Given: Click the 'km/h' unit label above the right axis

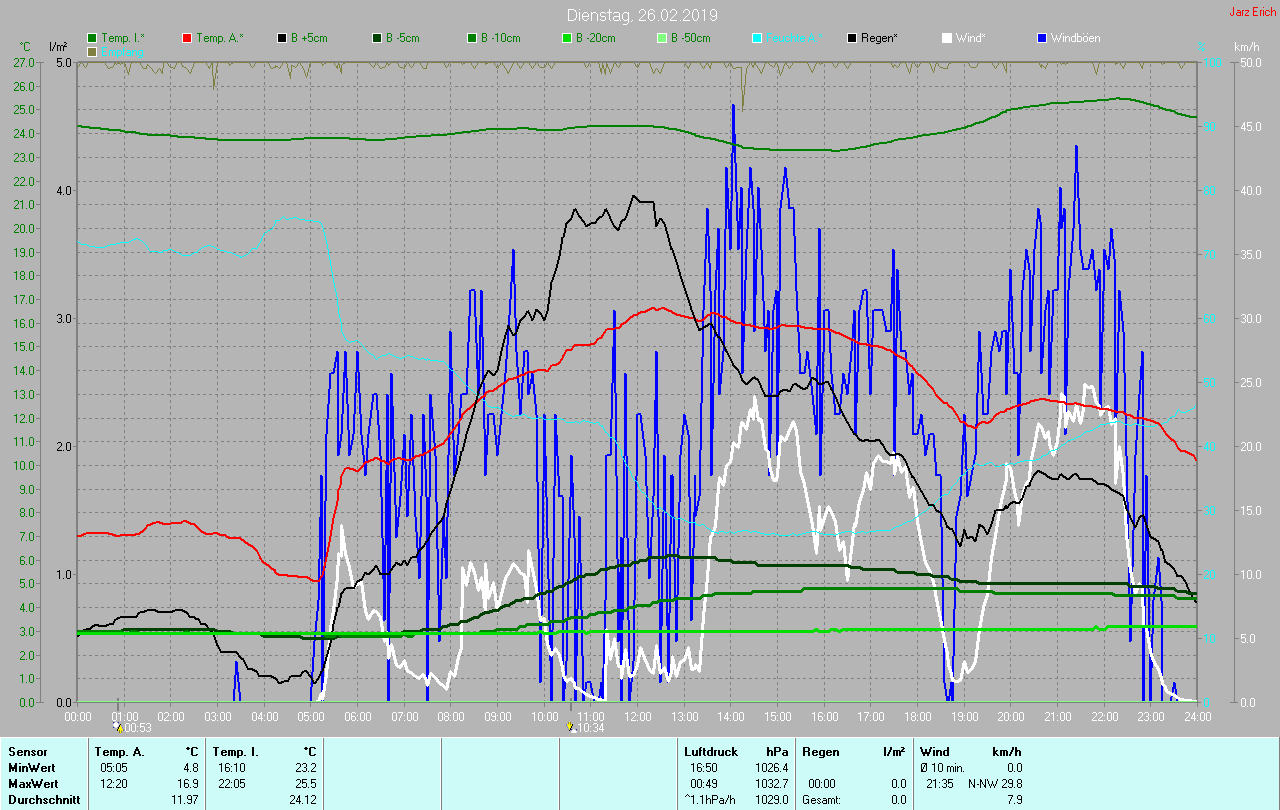Looking at the screenshot, I should coord(1246,47).
